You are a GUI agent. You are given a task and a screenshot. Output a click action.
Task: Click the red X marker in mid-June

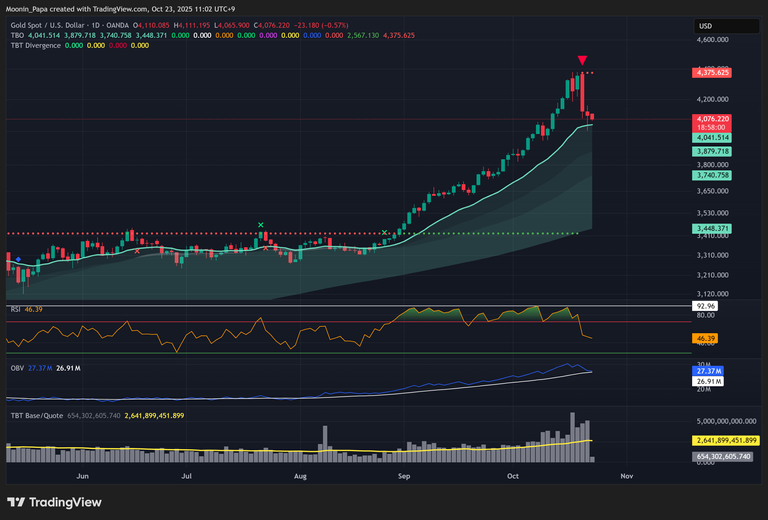[x=137, y=251]
